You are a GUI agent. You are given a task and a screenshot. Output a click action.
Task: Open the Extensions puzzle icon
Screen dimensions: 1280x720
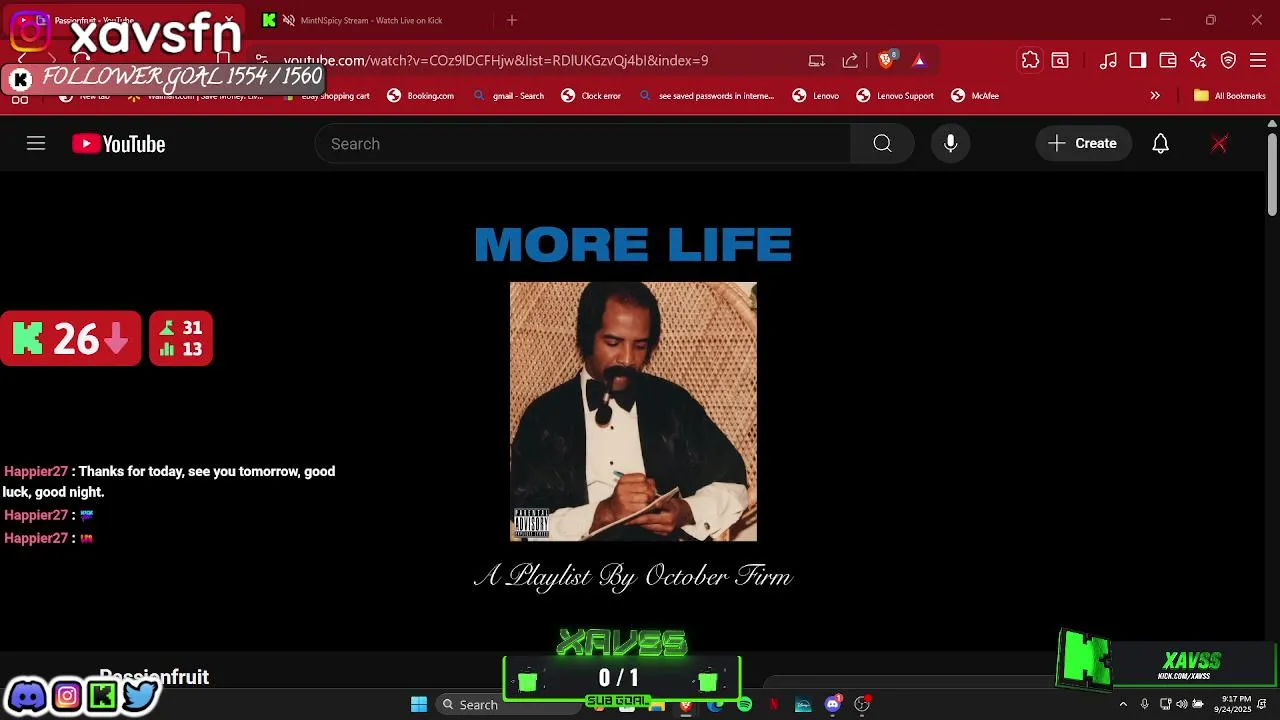(x=1030, y=60)
